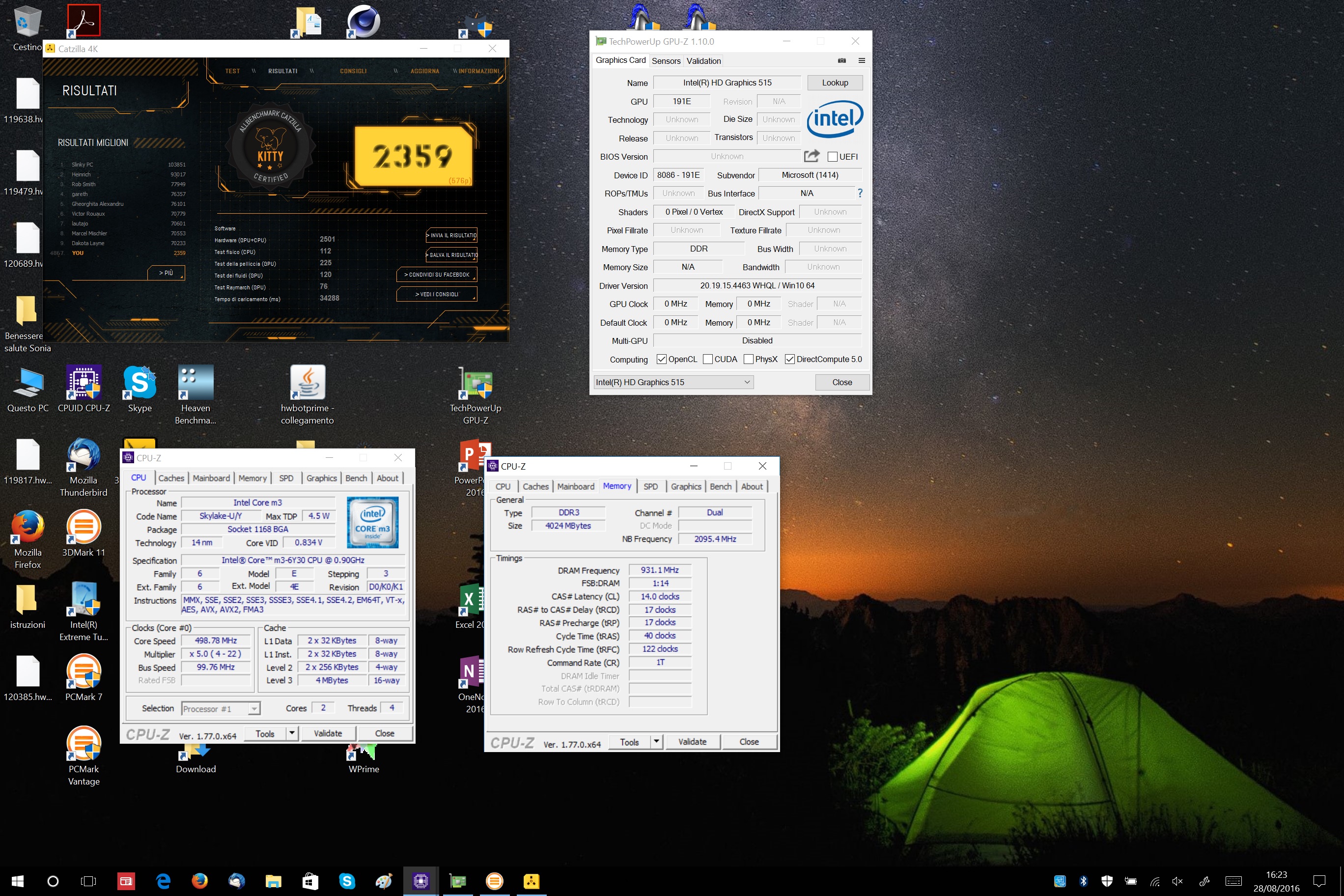Open the hwbotprime Java desktop shortcut
1344x896 pixels.
308,395
